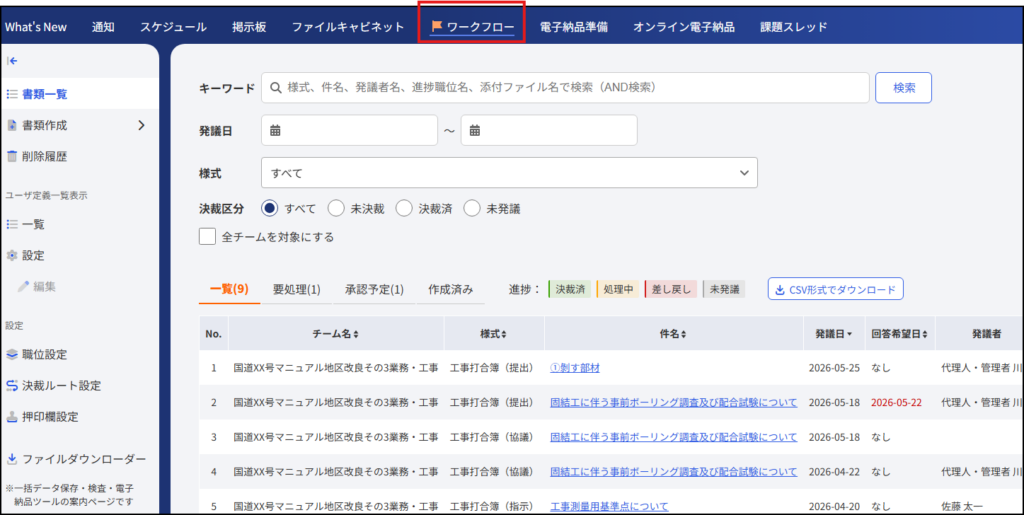Click 工事打合簿（指示） in row 5
This screenshot has height=515, width=1024.
click(492, 506)
